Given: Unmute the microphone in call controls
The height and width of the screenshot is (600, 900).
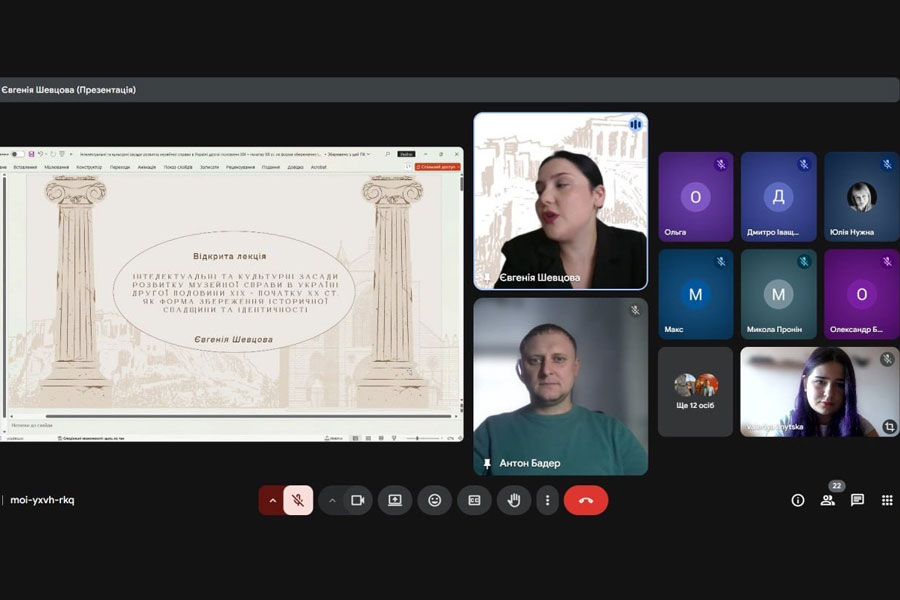Looking at the screenshot, I should pyautogui.click(x=298, y=500).
